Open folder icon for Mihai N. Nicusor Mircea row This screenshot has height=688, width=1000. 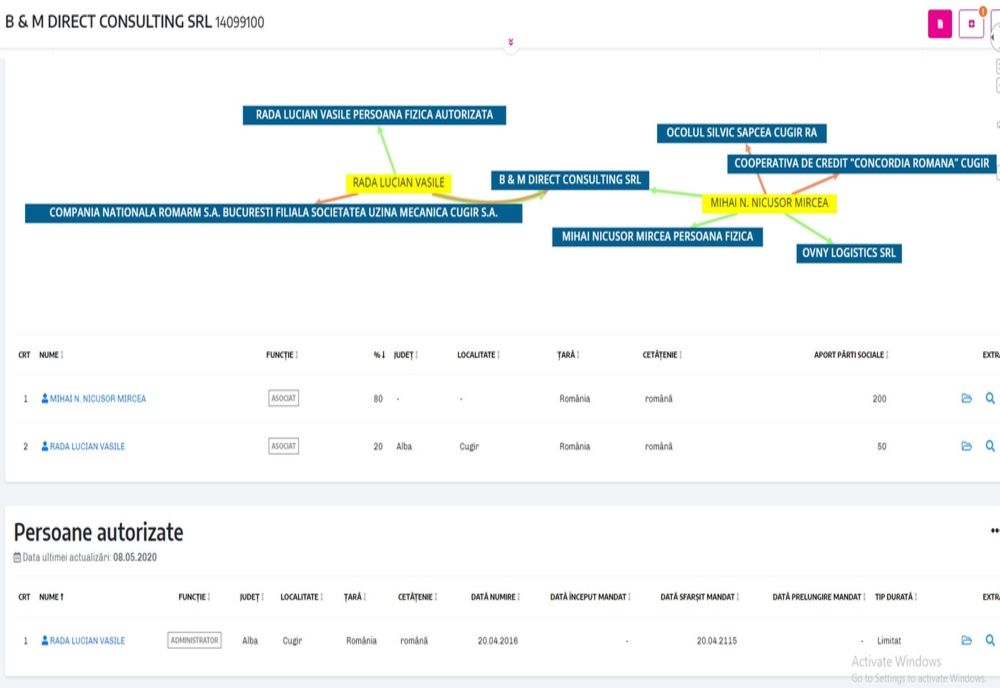click(x=966, y=399)
